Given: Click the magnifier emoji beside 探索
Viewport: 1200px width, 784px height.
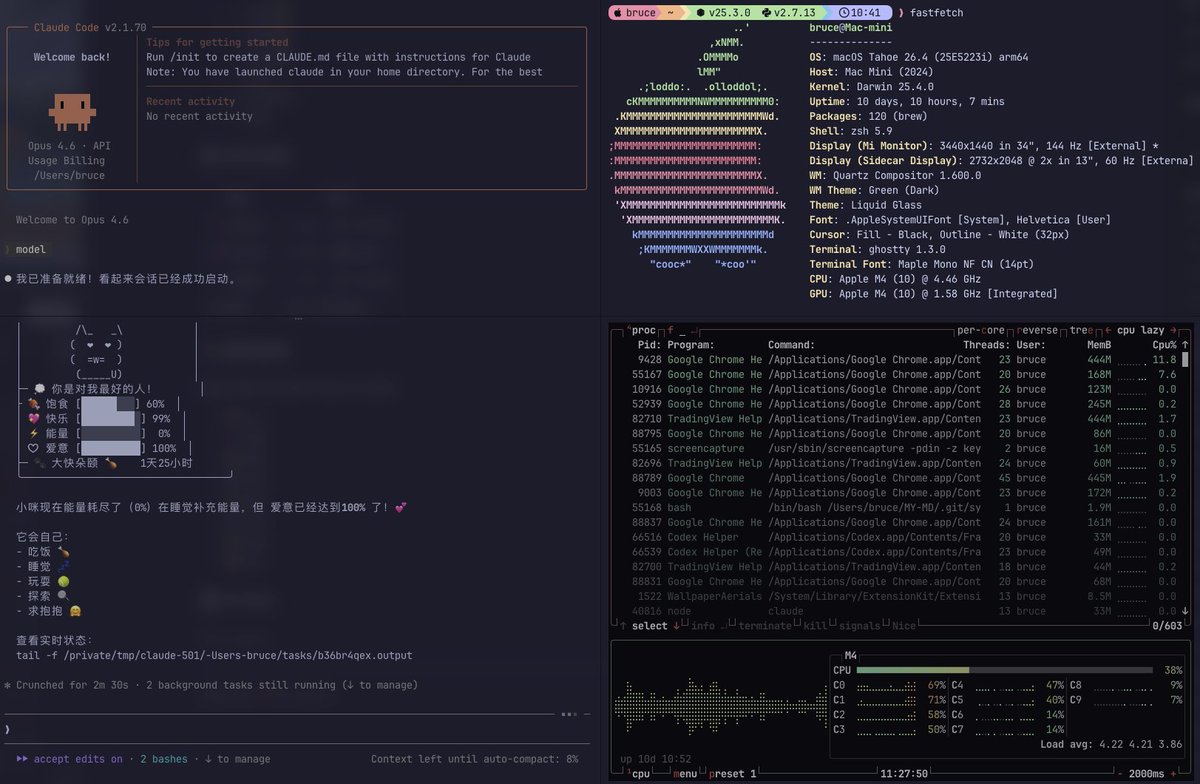Looking at the screenshot, I should pyautogui.click(x=64, y=596).
